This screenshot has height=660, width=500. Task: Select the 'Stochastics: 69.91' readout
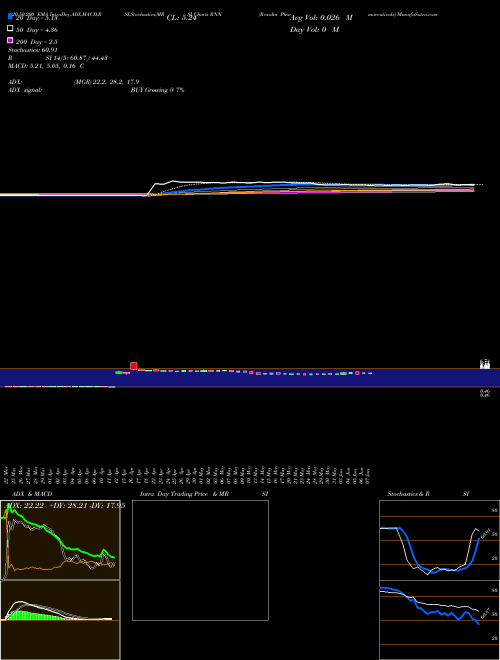point(32,50)
